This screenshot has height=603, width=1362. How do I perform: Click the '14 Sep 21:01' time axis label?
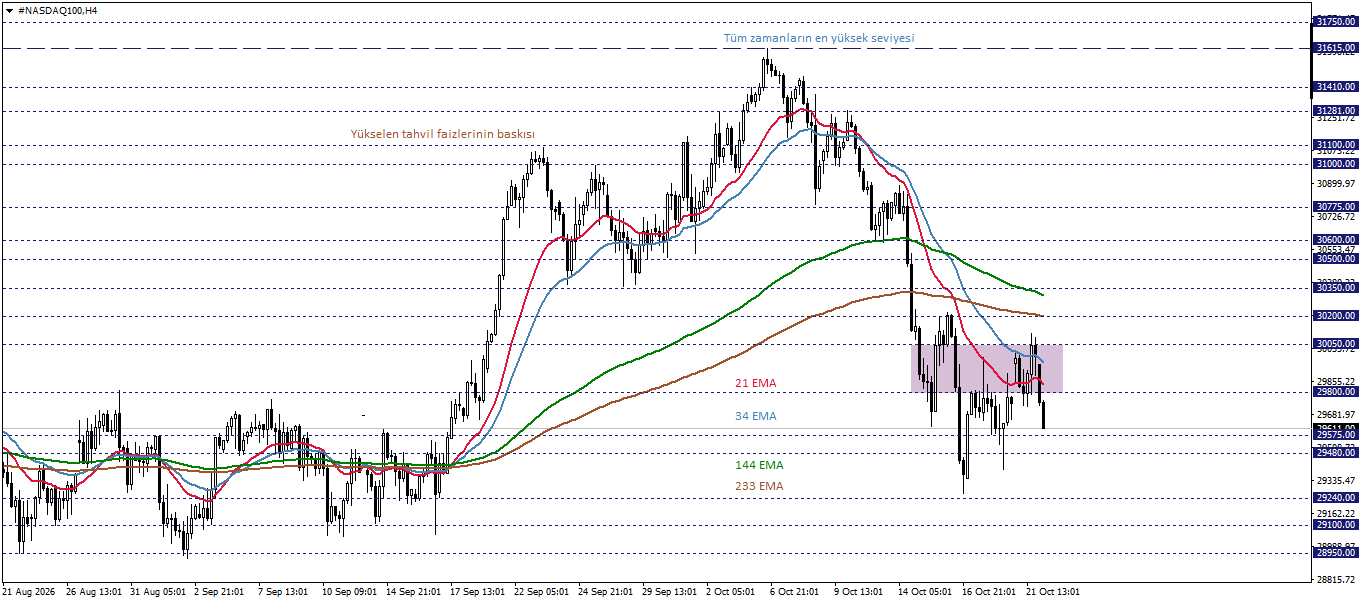(414, 592)
